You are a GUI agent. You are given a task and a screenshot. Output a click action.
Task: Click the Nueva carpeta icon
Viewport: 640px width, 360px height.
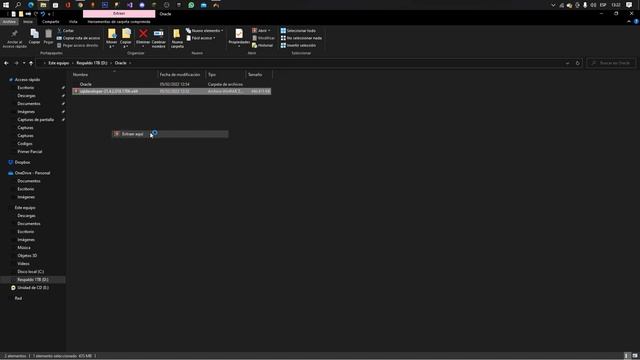click(x=177, y=33)
